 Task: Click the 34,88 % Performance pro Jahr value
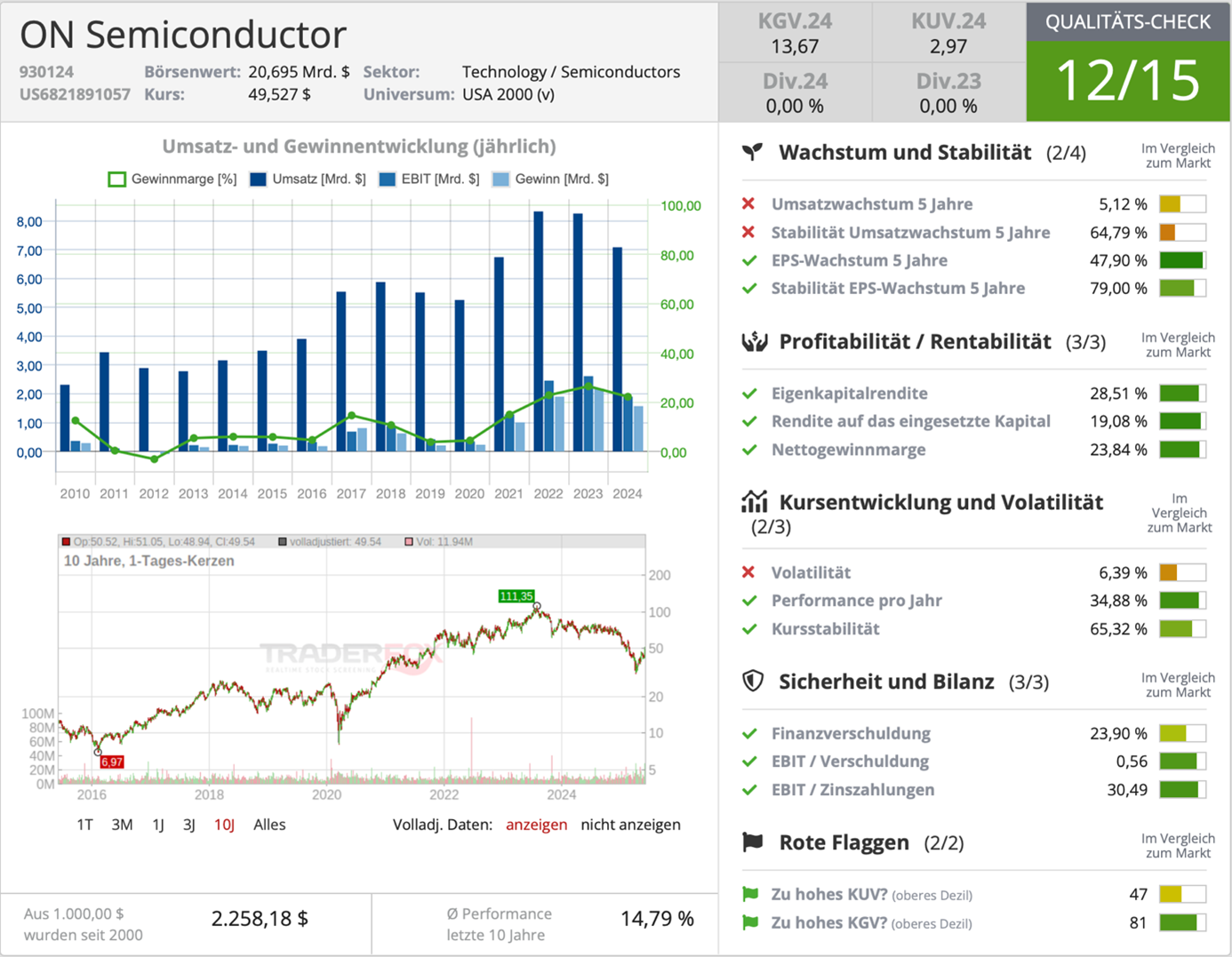[x=1118, y=601]
